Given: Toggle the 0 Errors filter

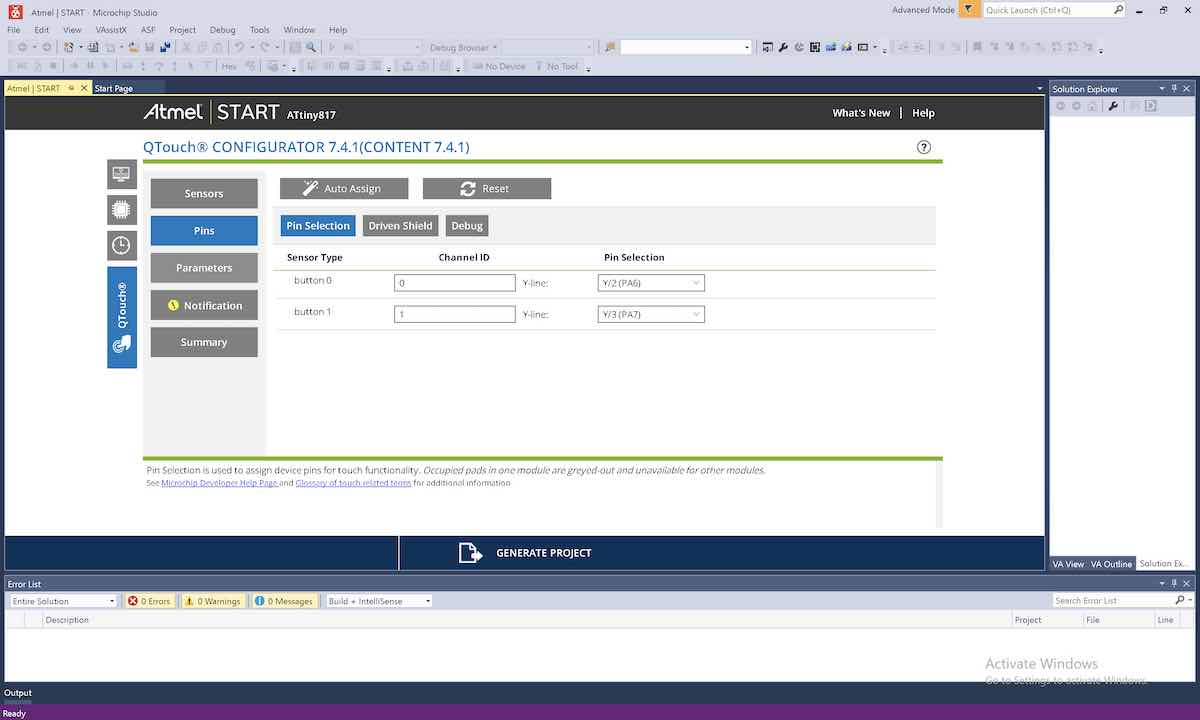Looking at the screenshot, I should click(x=149, y=601).
